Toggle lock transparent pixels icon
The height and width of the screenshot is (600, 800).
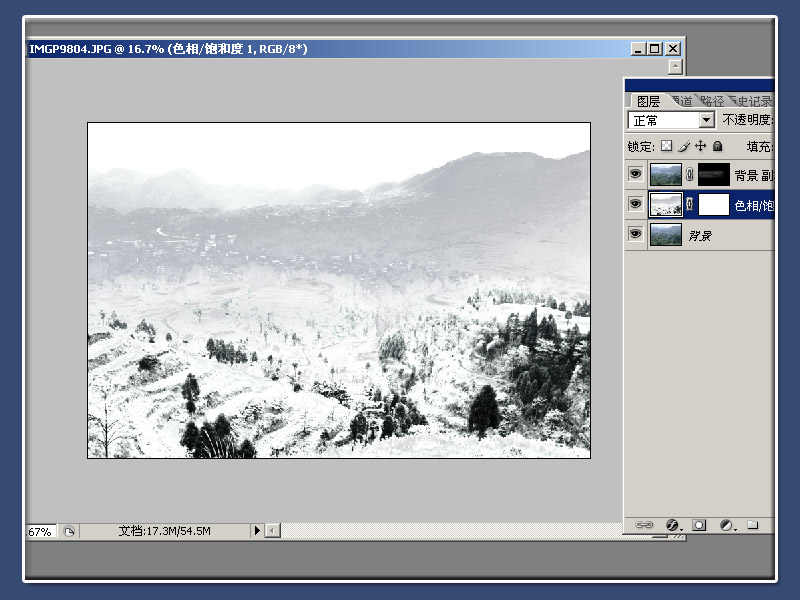pos(666,146)
